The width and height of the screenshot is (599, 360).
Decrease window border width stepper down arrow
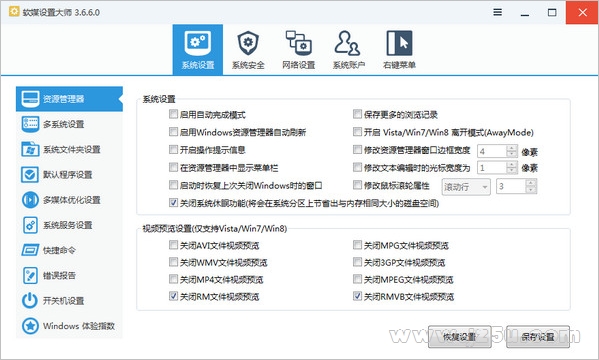512,154
